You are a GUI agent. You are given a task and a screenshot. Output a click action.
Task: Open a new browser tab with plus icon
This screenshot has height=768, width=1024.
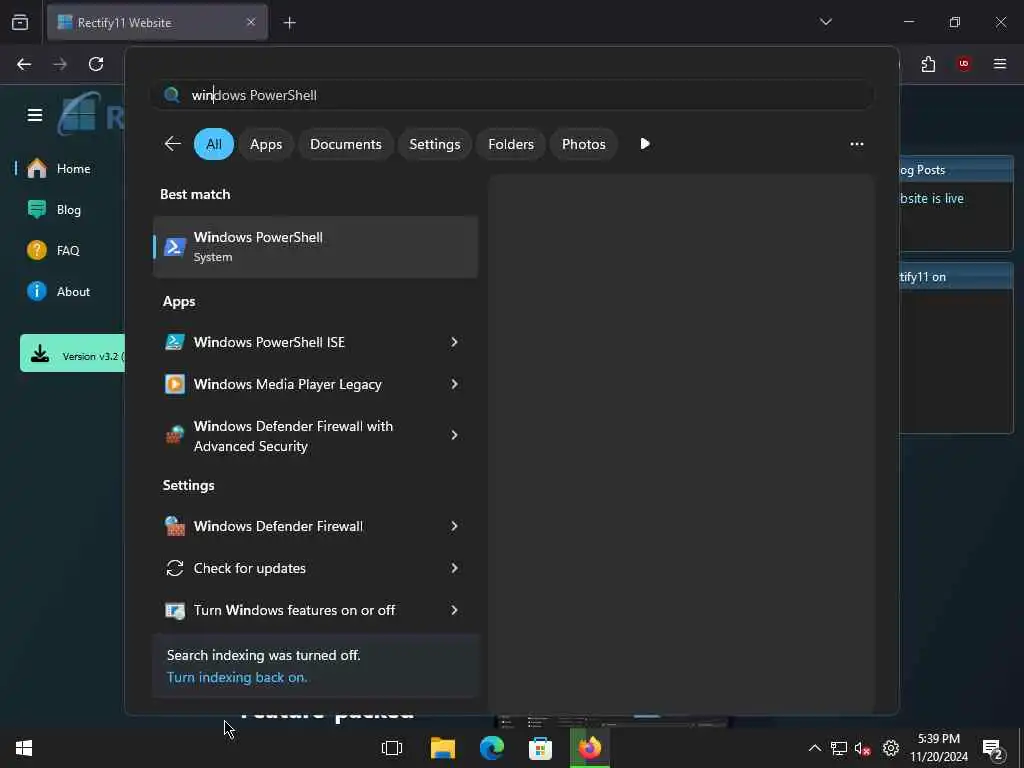[x=289, y=23]
